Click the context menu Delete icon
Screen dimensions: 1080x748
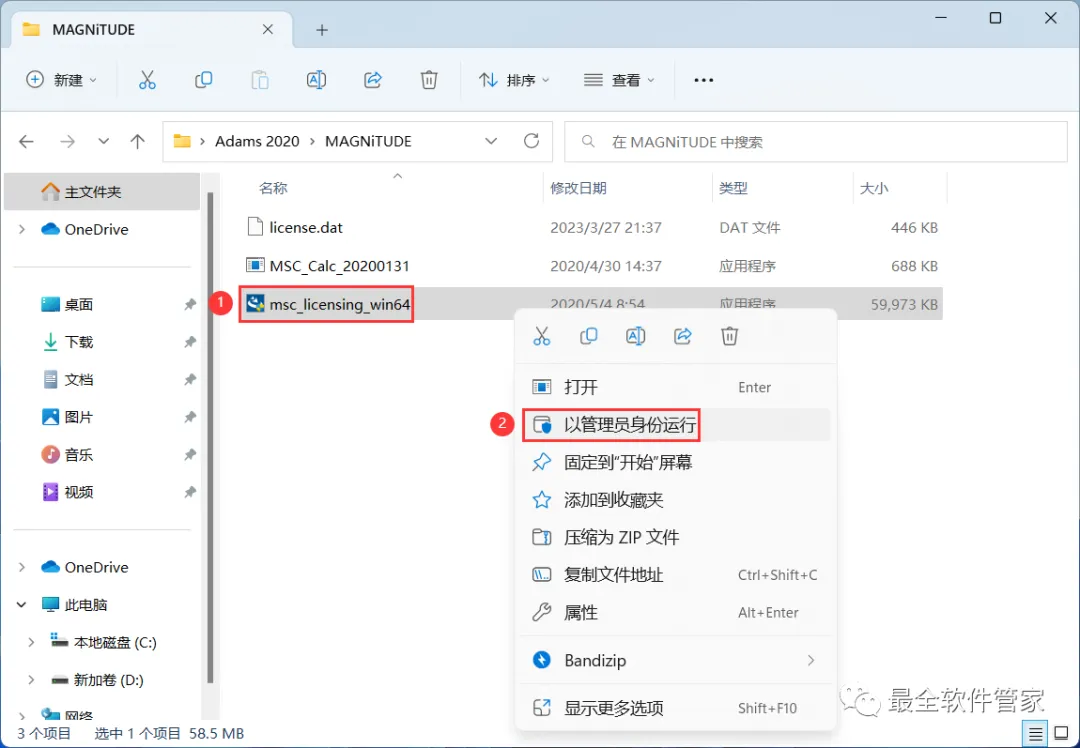click(729, 336)
